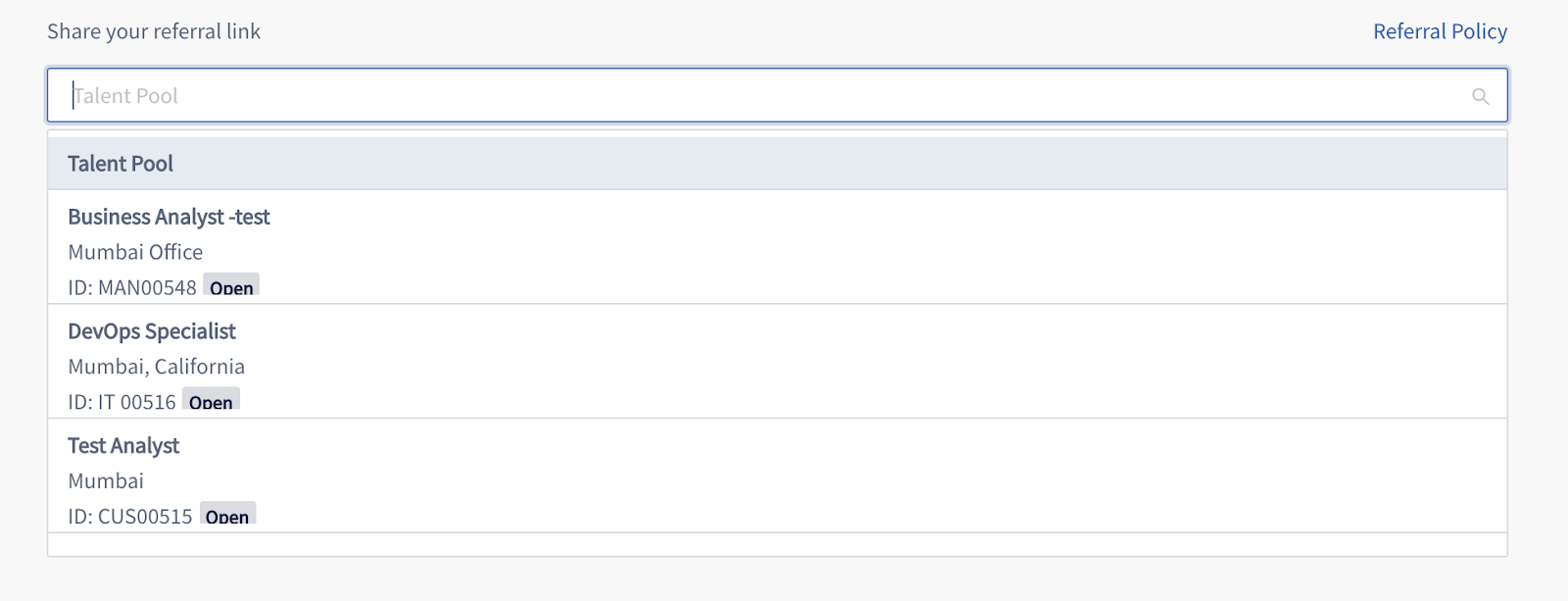This screenshot has height=601, width=1568.
Task: Click the ID: IT 00516 label
Action: click(122, 402)
